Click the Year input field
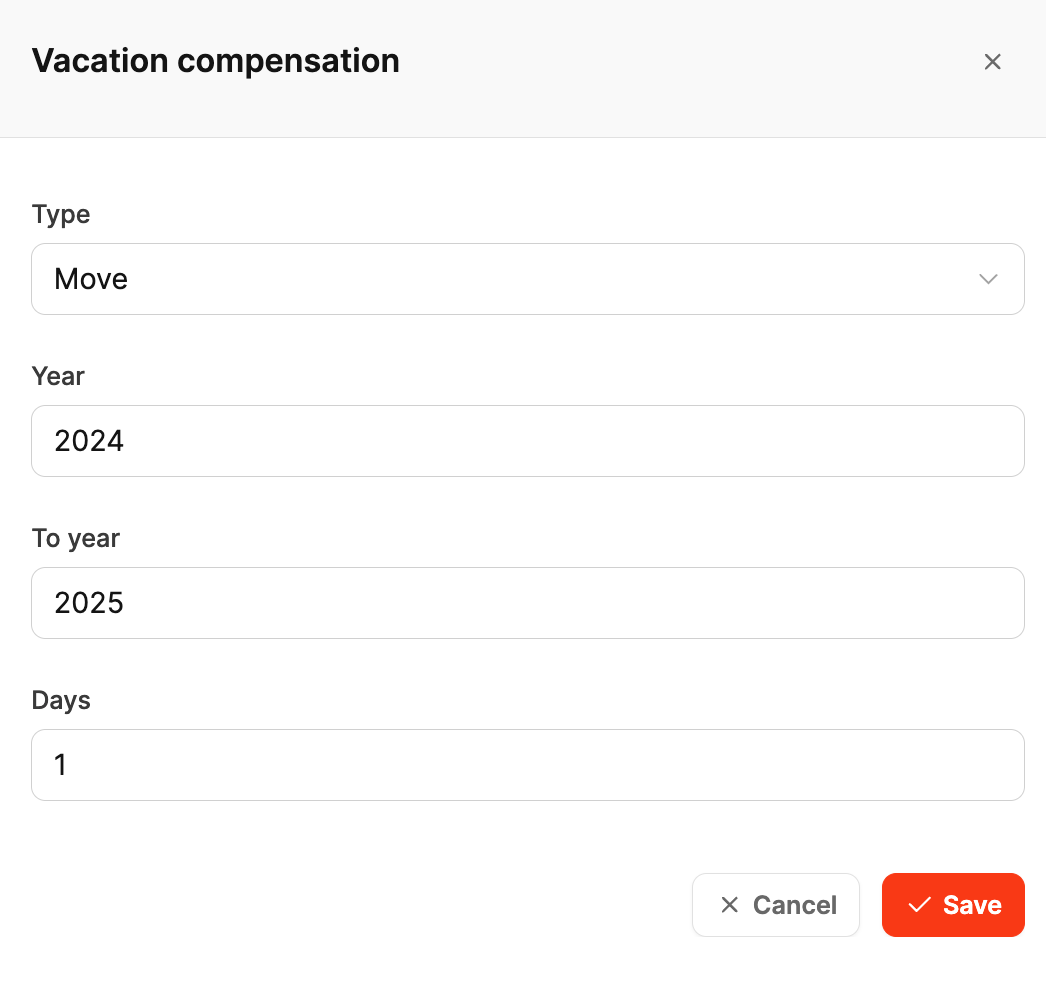The width and height of the screenshot is (1046, 984). (x=527, y=441)
